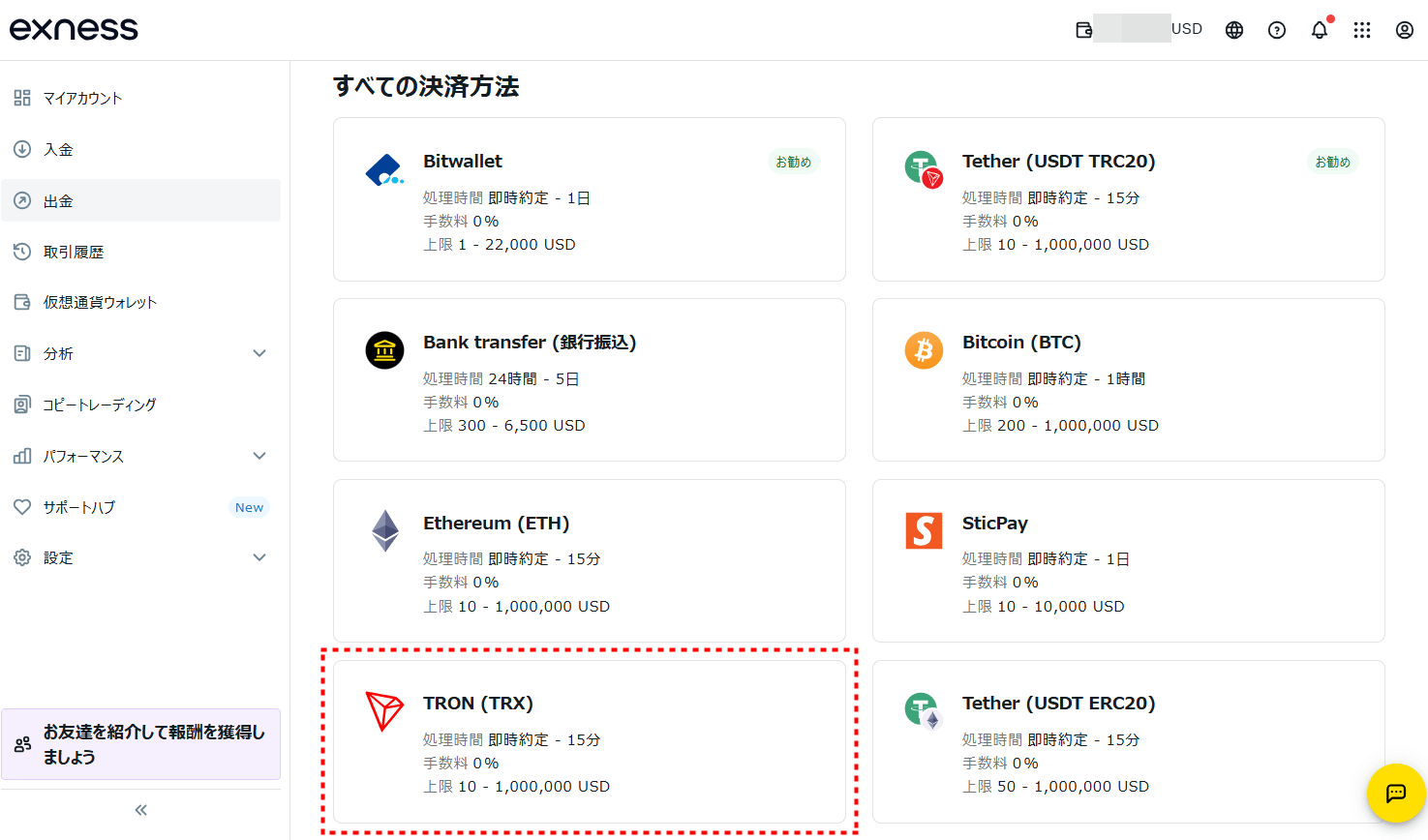Select 出金 in the sidebar
This screenshot has height=840, width=1428.
pyautogui.click(x=141, y=200)
